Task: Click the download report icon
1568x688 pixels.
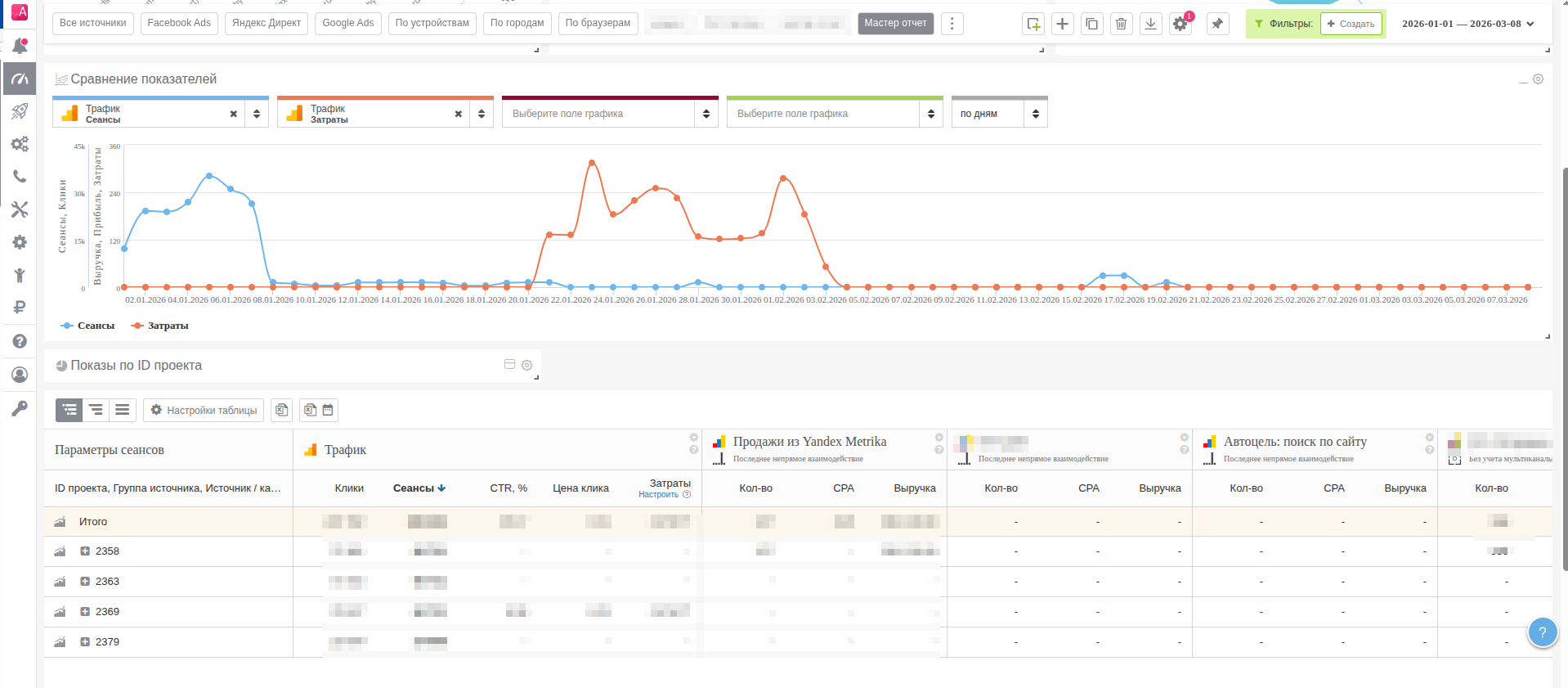Action: click(1150, 24)
